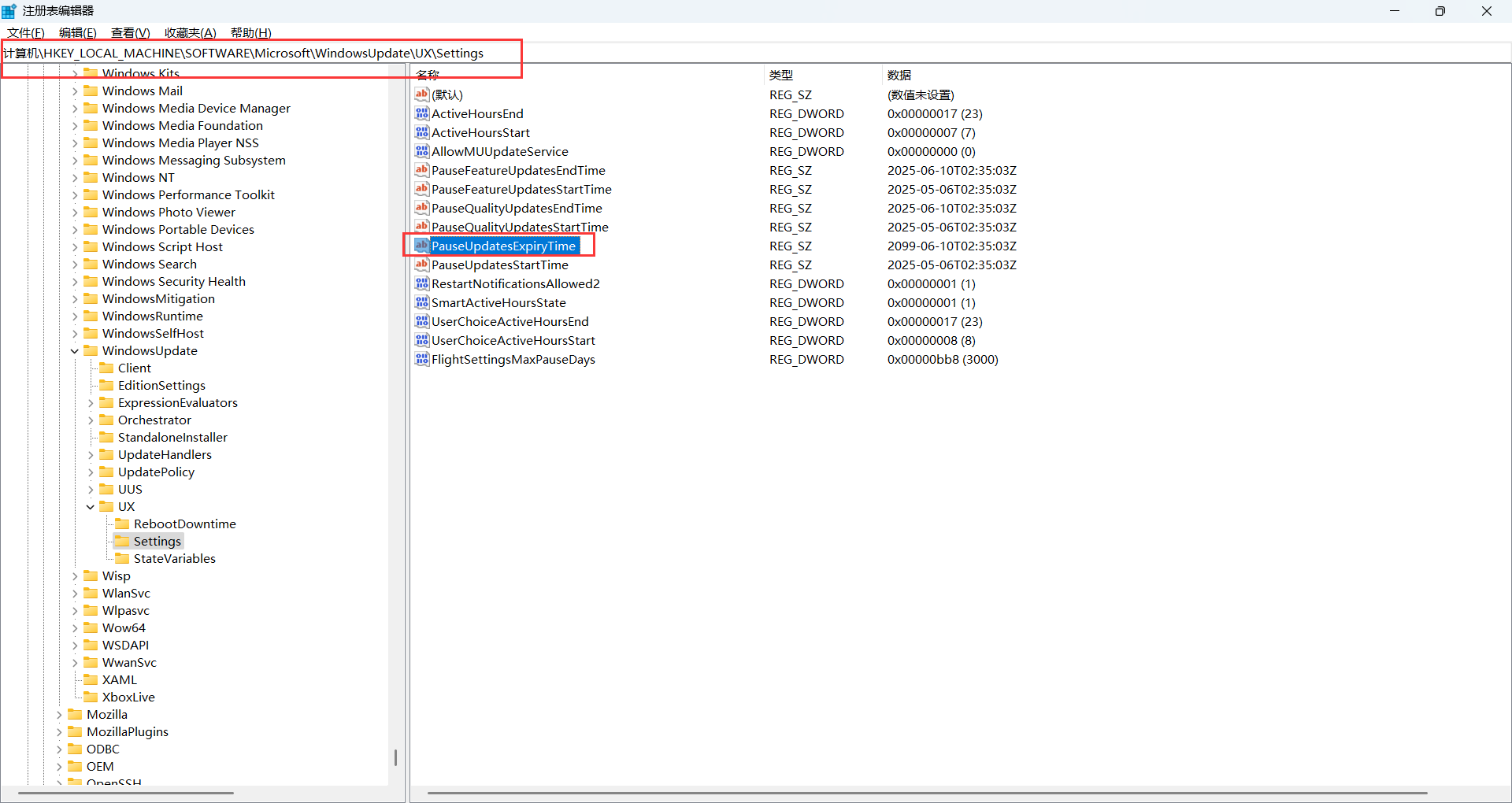Click the DWORD icon beside AllowMUUpdateService
The height and width of the screenshot is (803, 1512).
tap(422, 151)
